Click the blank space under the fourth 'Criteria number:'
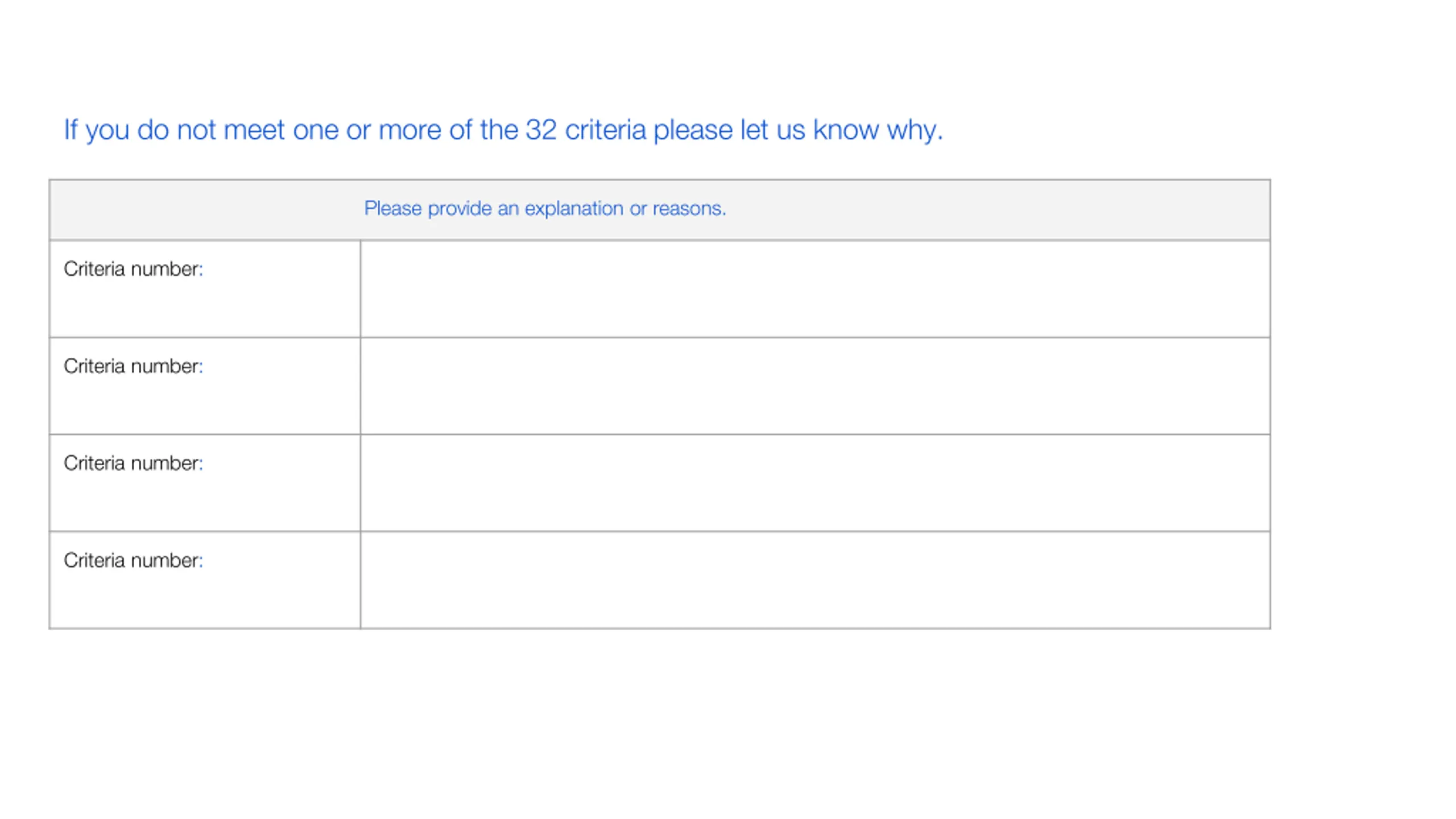 pos(205,599)
